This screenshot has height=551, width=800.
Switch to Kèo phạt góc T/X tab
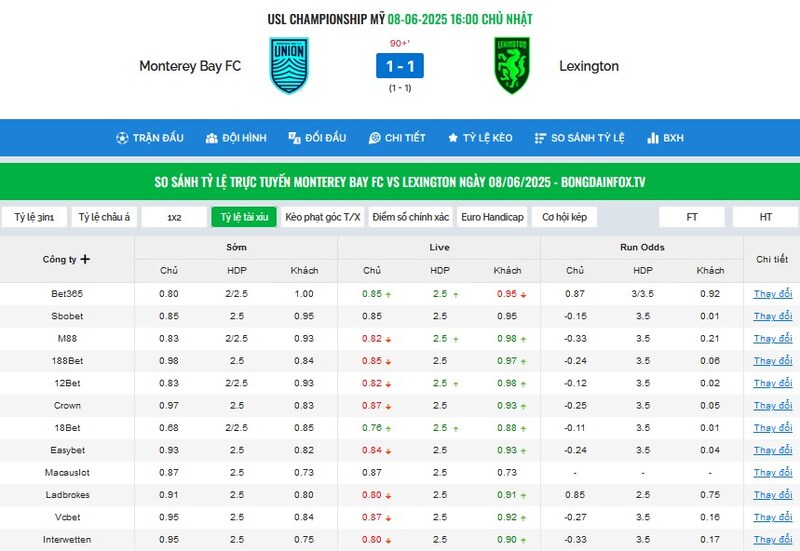point(322,217)
